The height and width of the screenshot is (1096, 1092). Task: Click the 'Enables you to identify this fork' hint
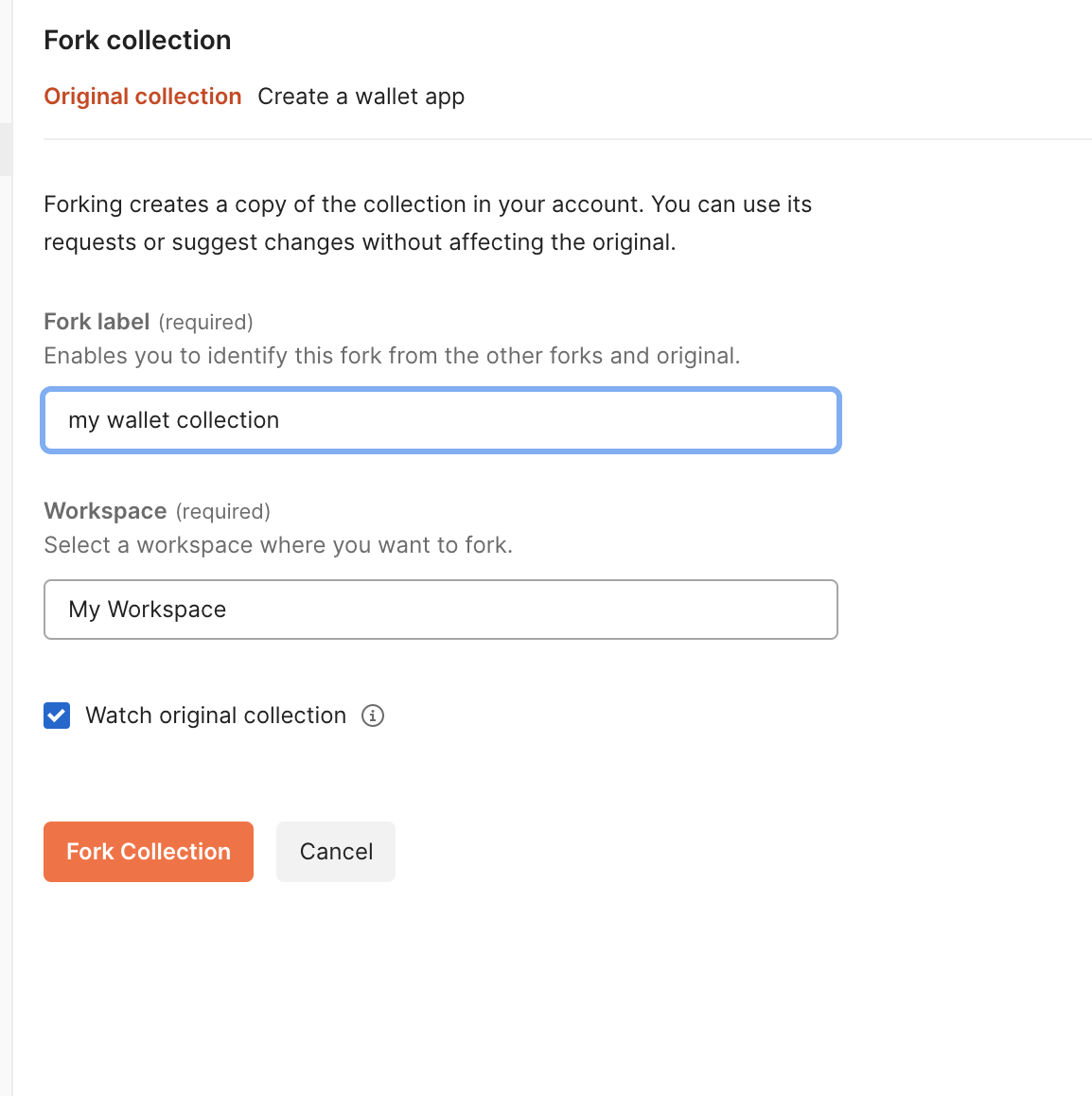(x=392, y=356)
